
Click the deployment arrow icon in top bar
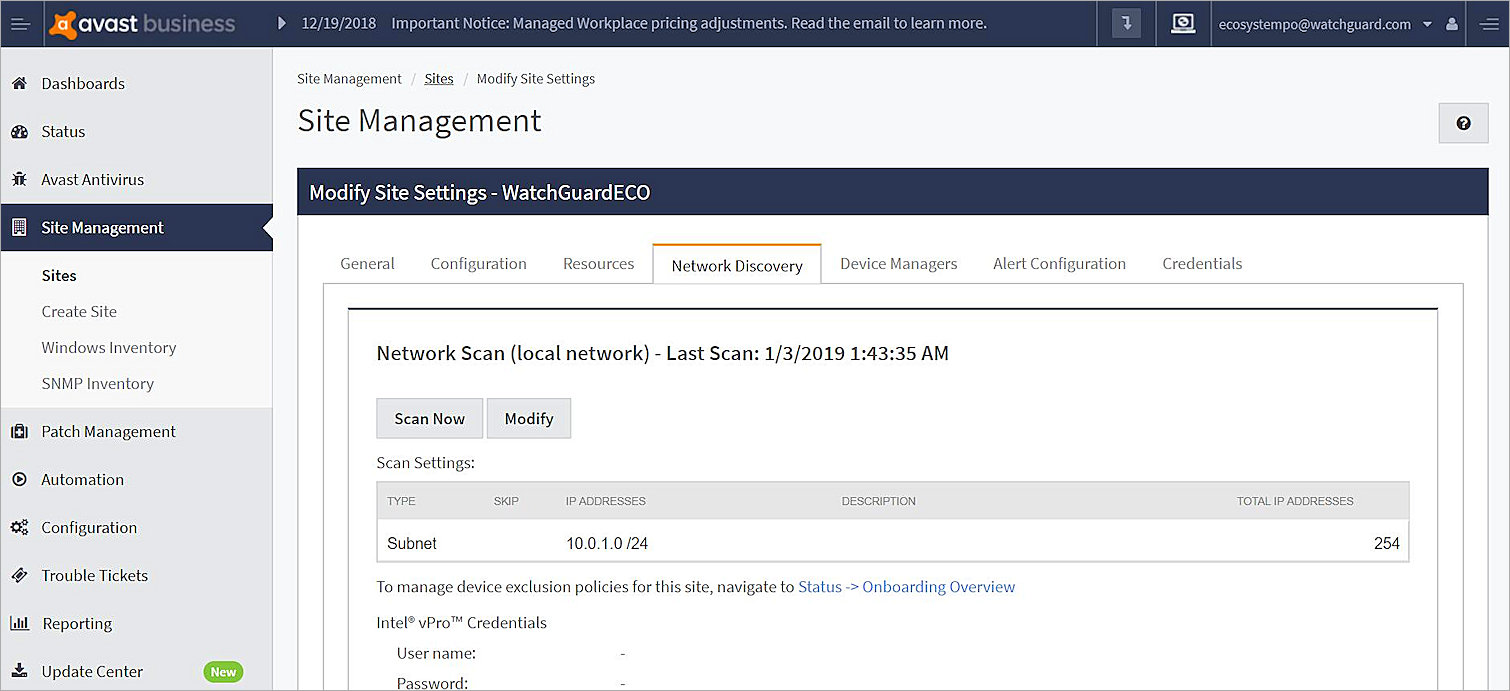pos(1126,22)
